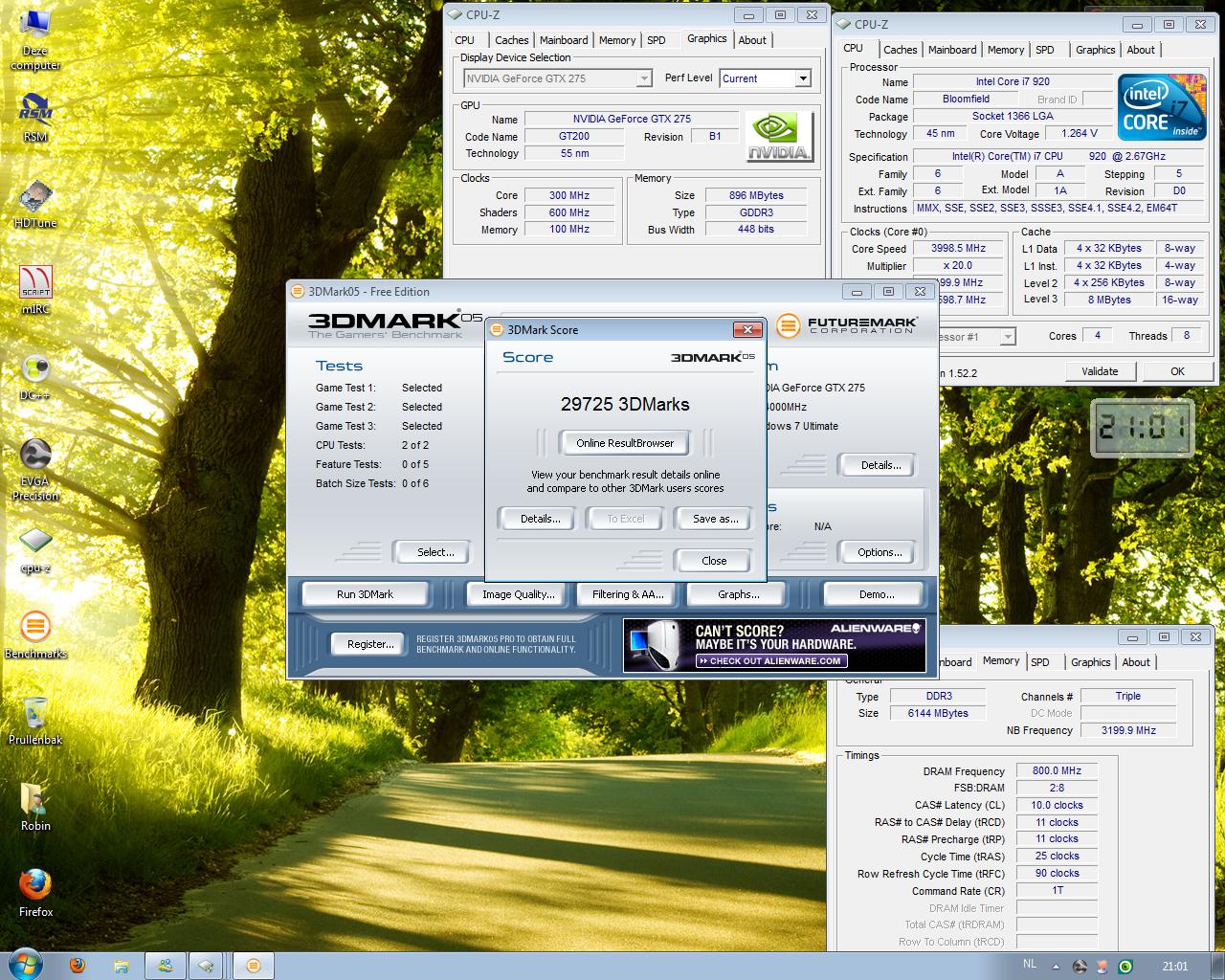
Task: Open the Benchmarks desktop folder icon
Action: pos(35,634)
